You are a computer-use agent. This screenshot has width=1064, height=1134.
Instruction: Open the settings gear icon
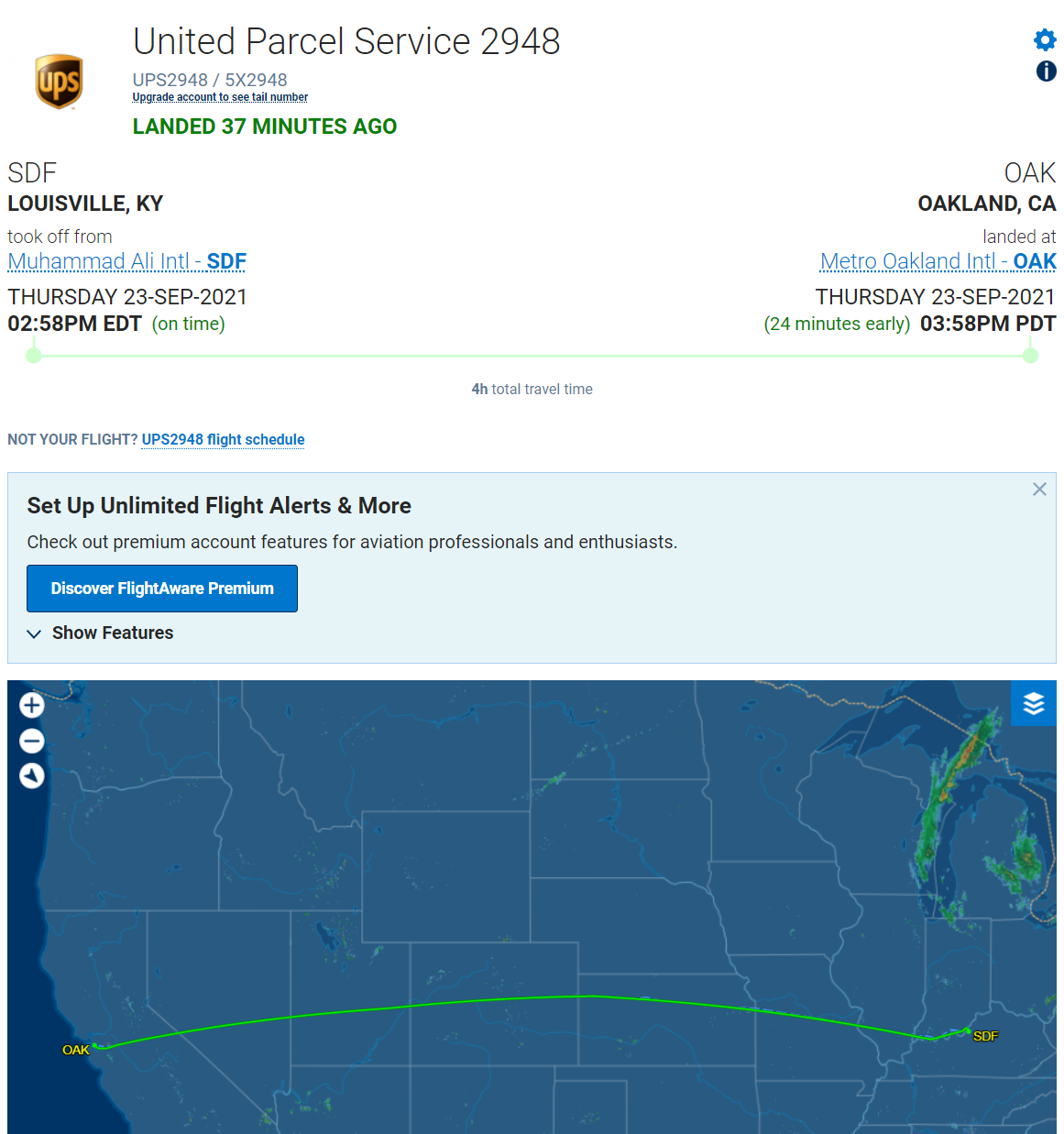[x=1045, y=40]
